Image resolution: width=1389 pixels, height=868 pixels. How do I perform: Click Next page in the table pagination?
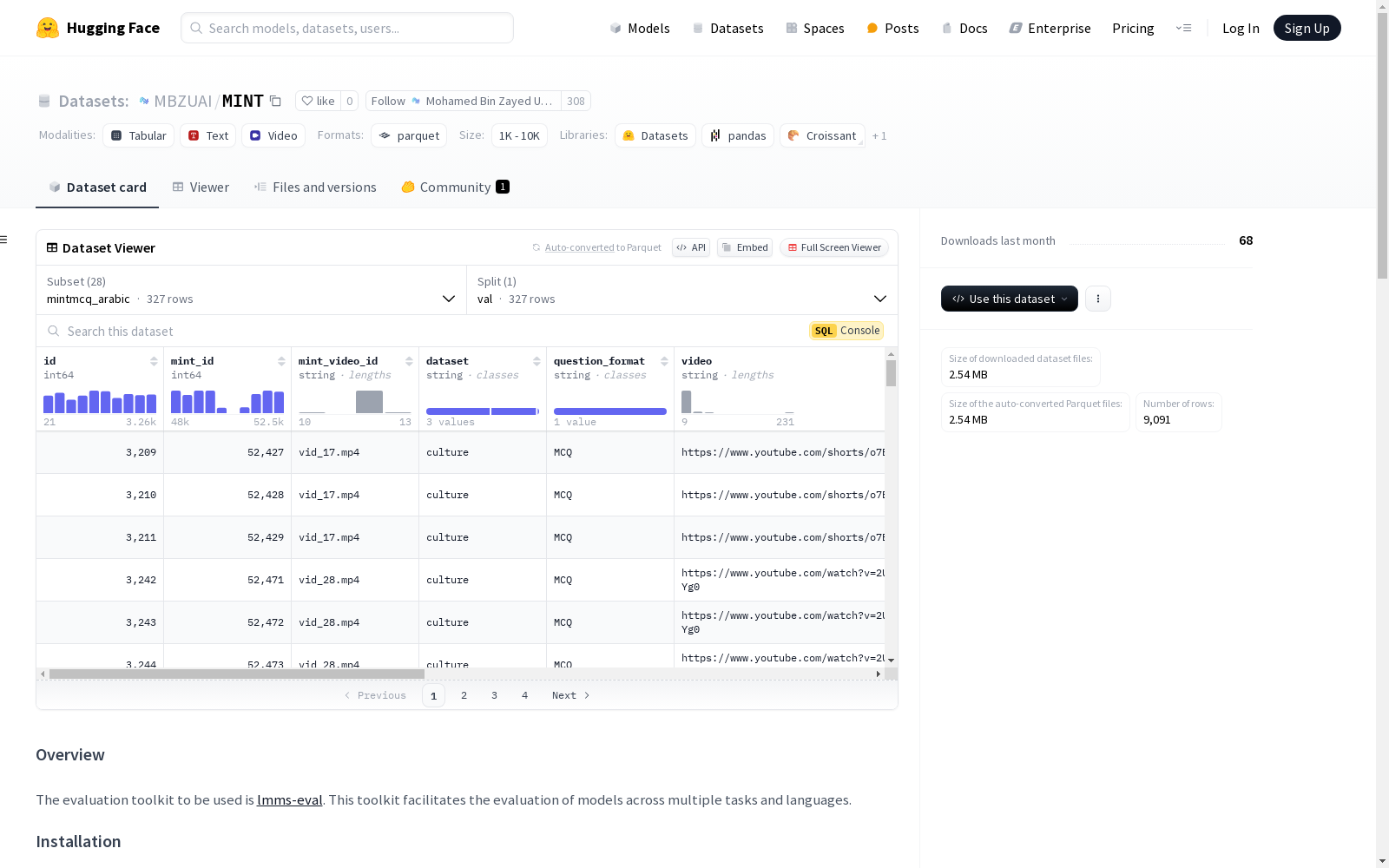click(x=571, y=695)
